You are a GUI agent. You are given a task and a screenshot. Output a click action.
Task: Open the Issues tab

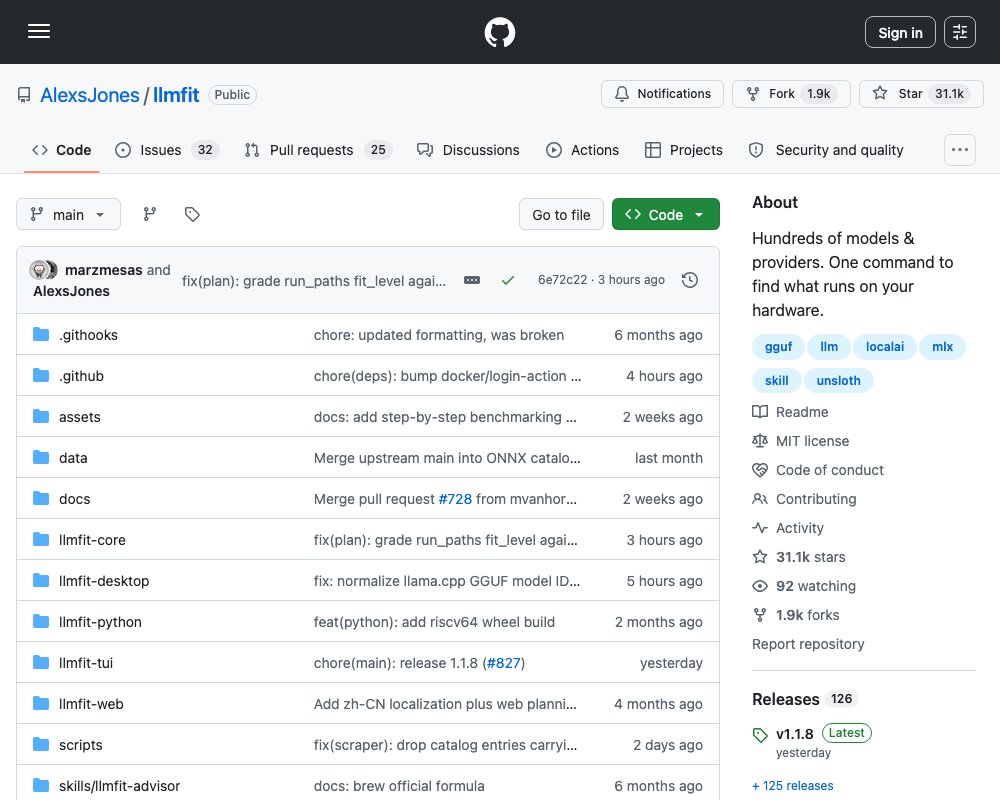coord(166,150)
